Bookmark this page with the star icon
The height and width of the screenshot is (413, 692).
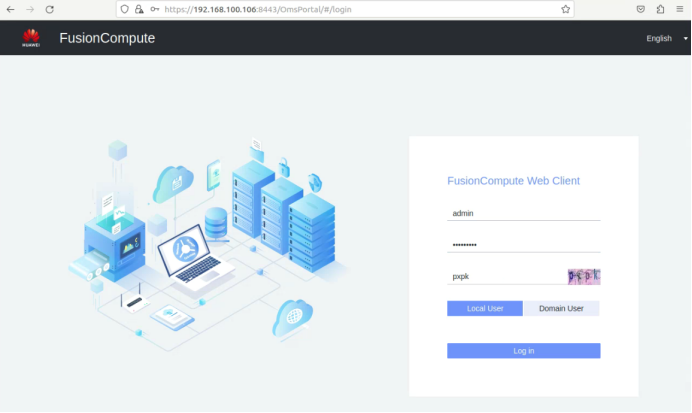click(565, 9)
